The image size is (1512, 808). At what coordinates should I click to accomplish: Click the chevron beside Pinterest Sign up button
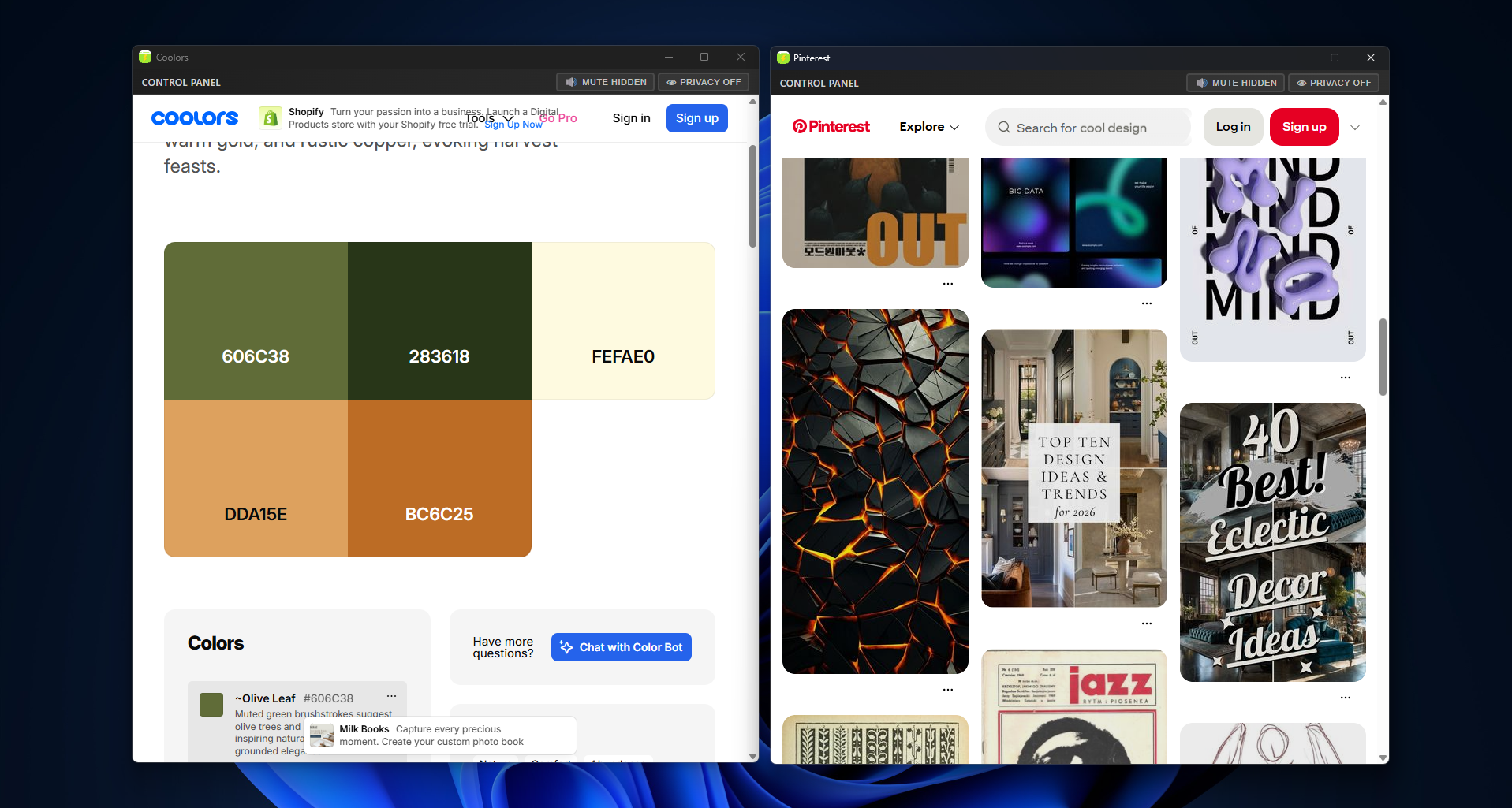(1355, 127)
